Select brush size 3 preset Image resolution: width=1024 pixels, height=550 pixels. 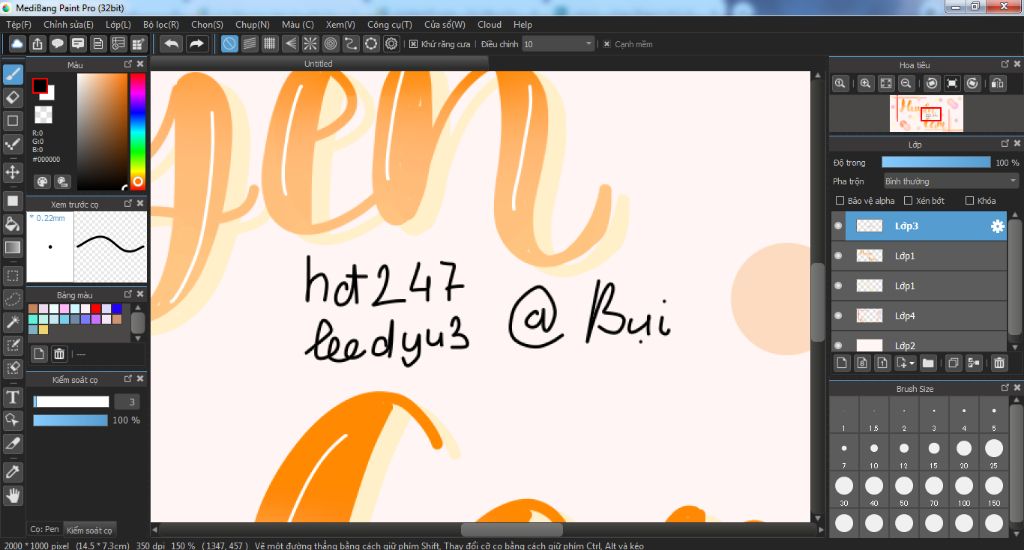934,415
